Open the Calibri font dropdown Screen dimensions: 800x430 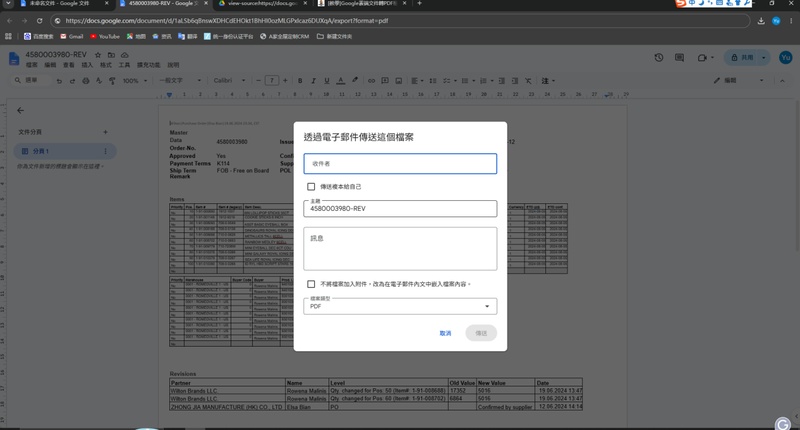(229, 81)
